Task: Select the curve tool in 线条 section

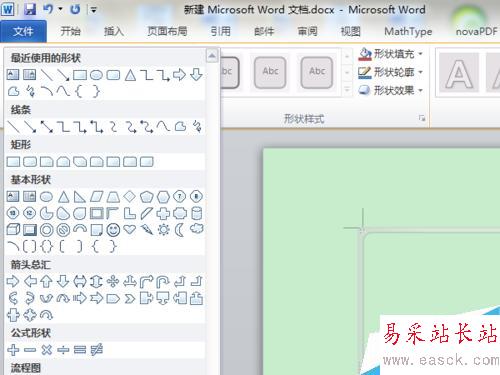Action: pyautogui.click(x=163, y=127)
